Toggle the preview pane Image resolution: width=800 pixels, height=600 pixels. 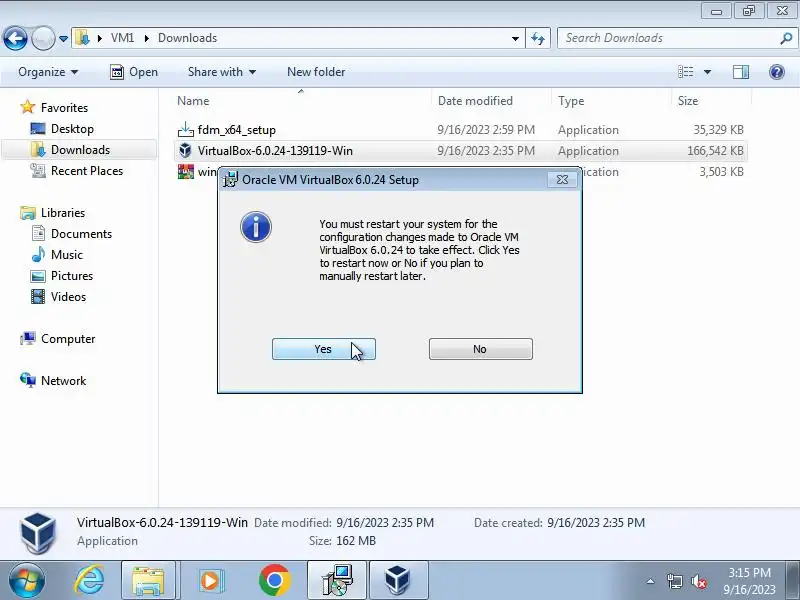click(x=741, y=72)
